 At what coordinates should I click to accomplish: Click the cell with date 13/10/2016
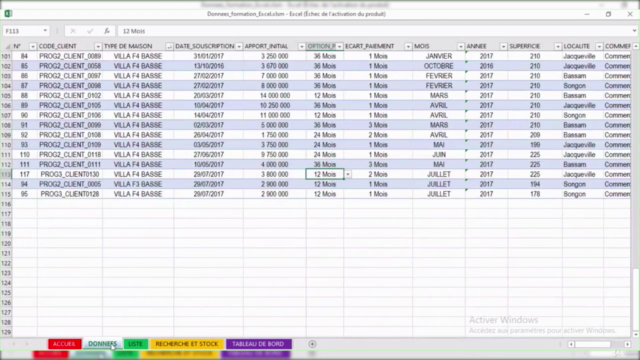click(x=209, y=66)
